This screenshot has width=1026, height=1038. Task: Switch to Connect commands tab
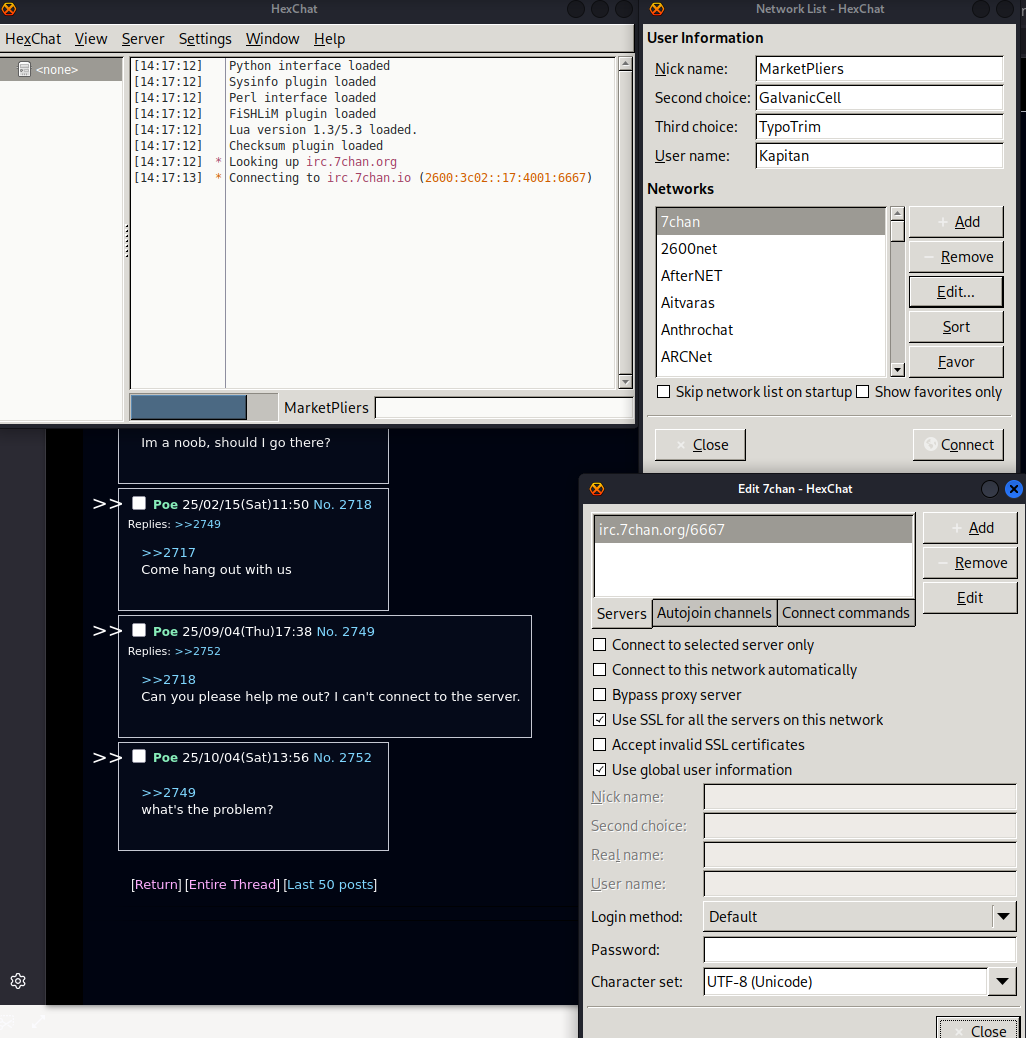845,613
